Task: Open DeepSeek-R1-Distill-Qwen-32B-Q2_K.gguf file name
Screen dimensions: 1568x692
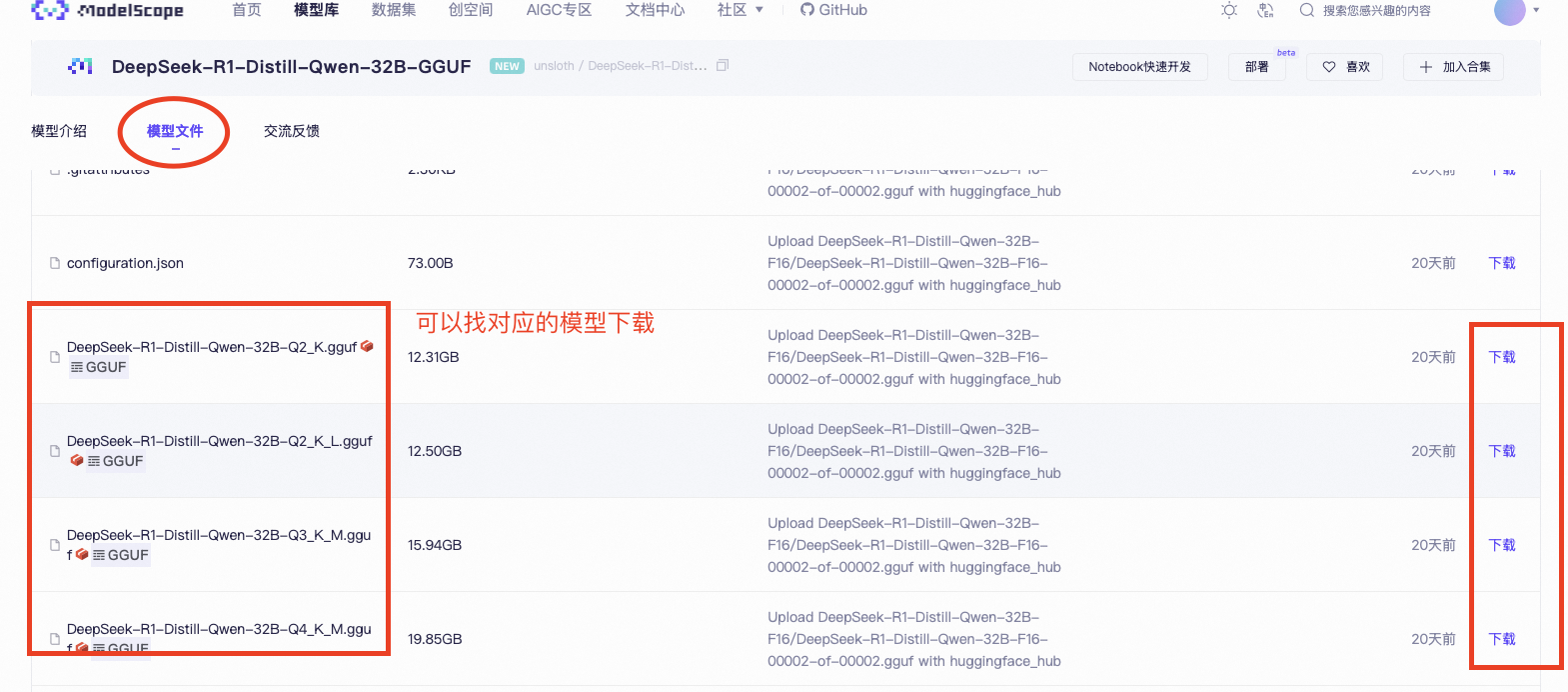Action: click(212, 347)
